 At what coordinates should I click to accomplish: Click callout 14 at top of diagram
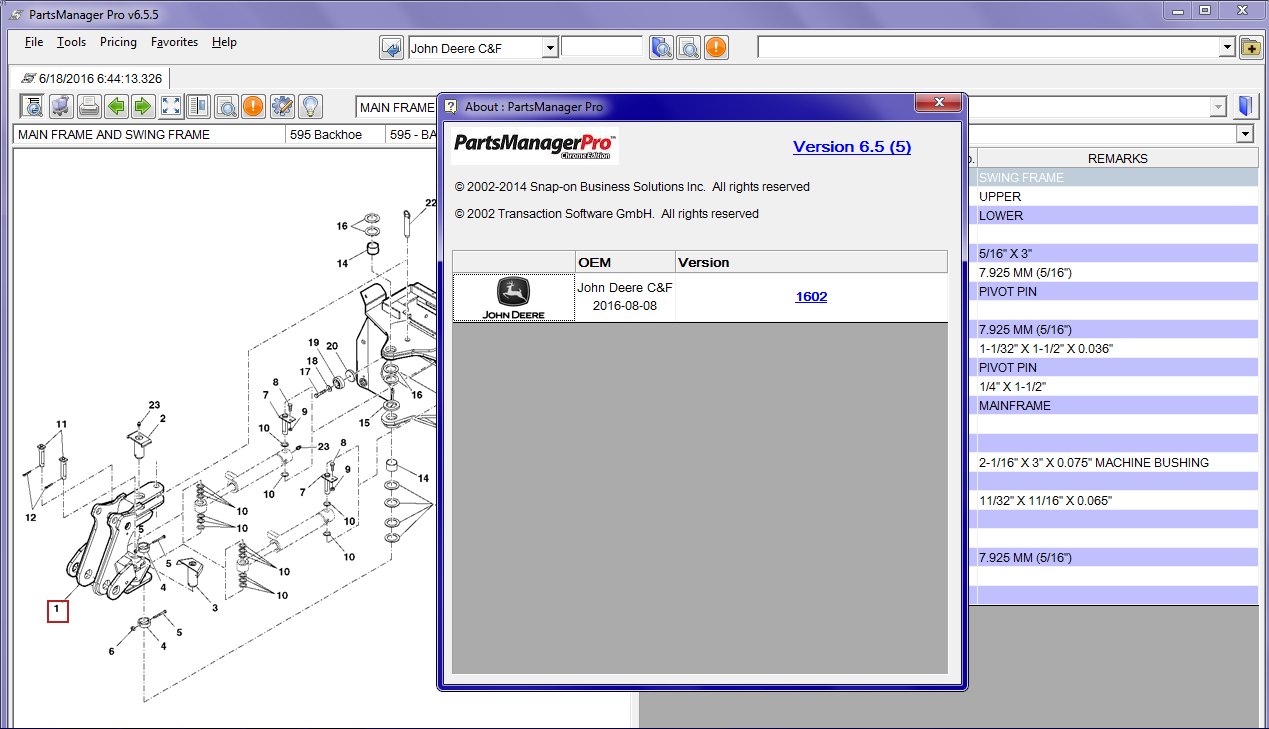pyautogui.click(x=342, y=263)
